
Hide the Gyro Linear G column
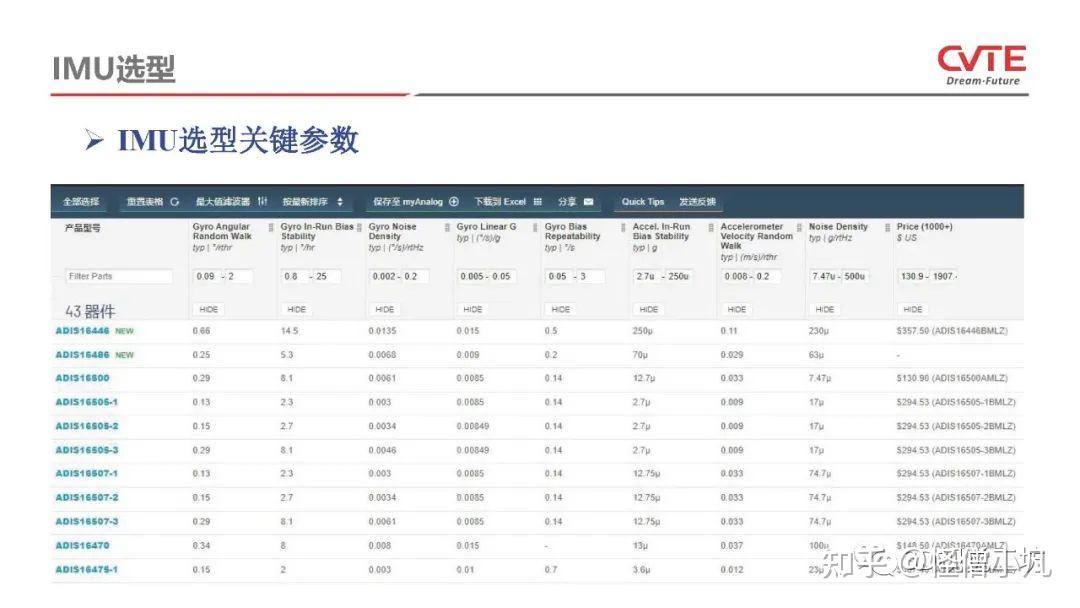(472, 309)
